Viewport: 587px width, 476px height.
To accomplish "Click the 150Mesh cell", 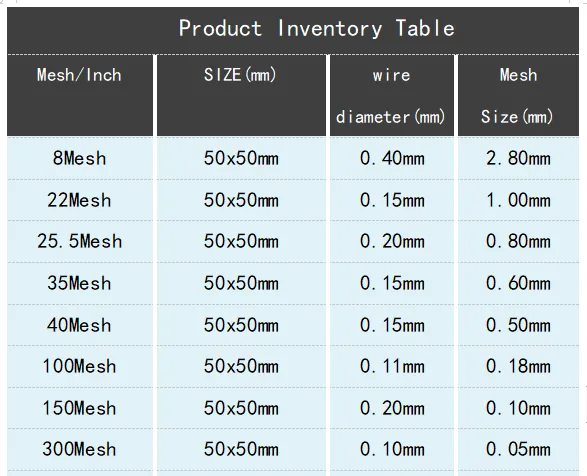I will tap(79, 408).
